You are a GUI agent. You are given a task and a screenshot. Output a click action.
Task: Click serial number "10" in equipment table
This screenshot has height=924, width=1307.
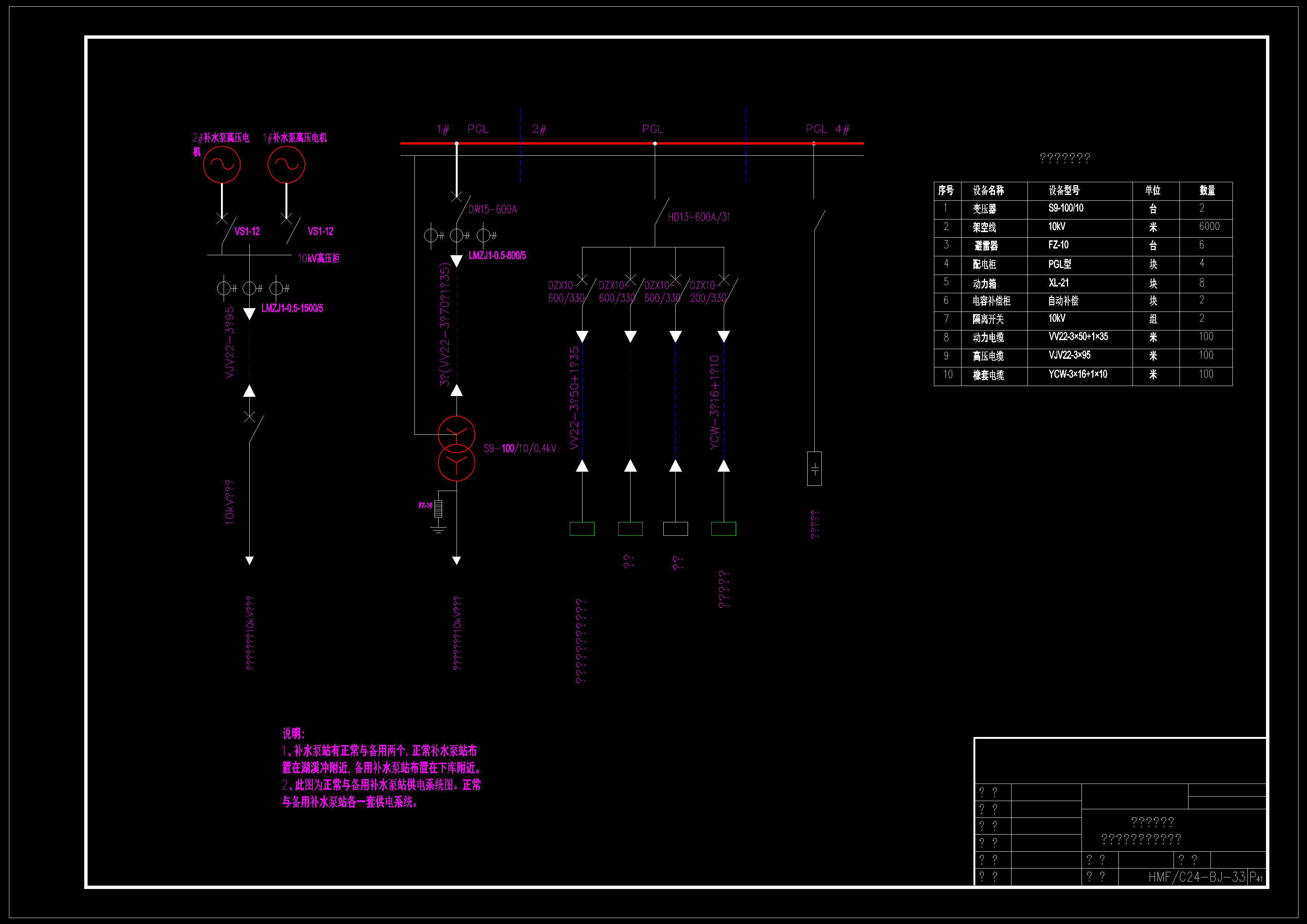click(x=948, y=374)
